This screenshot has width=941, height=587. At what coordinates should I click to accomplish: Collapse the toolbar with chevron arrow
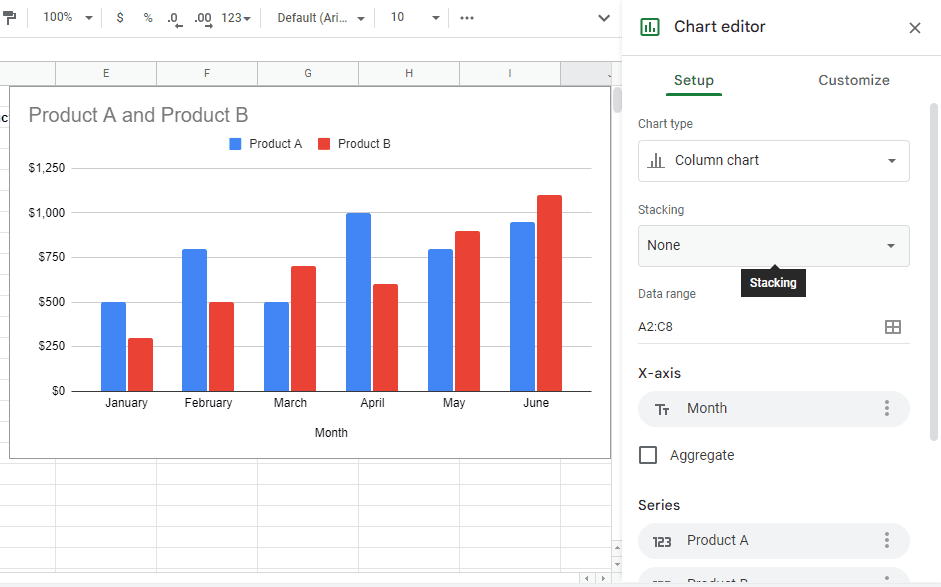pos(604,18)
